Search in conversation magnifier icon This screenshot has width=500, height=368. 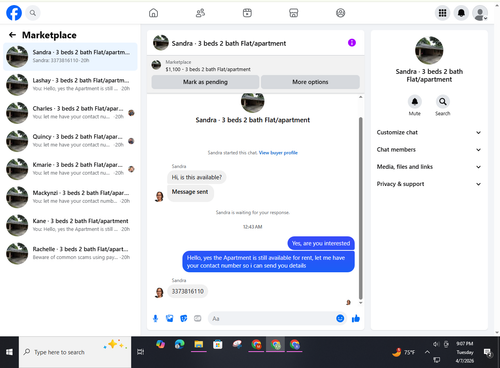[x=443, y=102]
